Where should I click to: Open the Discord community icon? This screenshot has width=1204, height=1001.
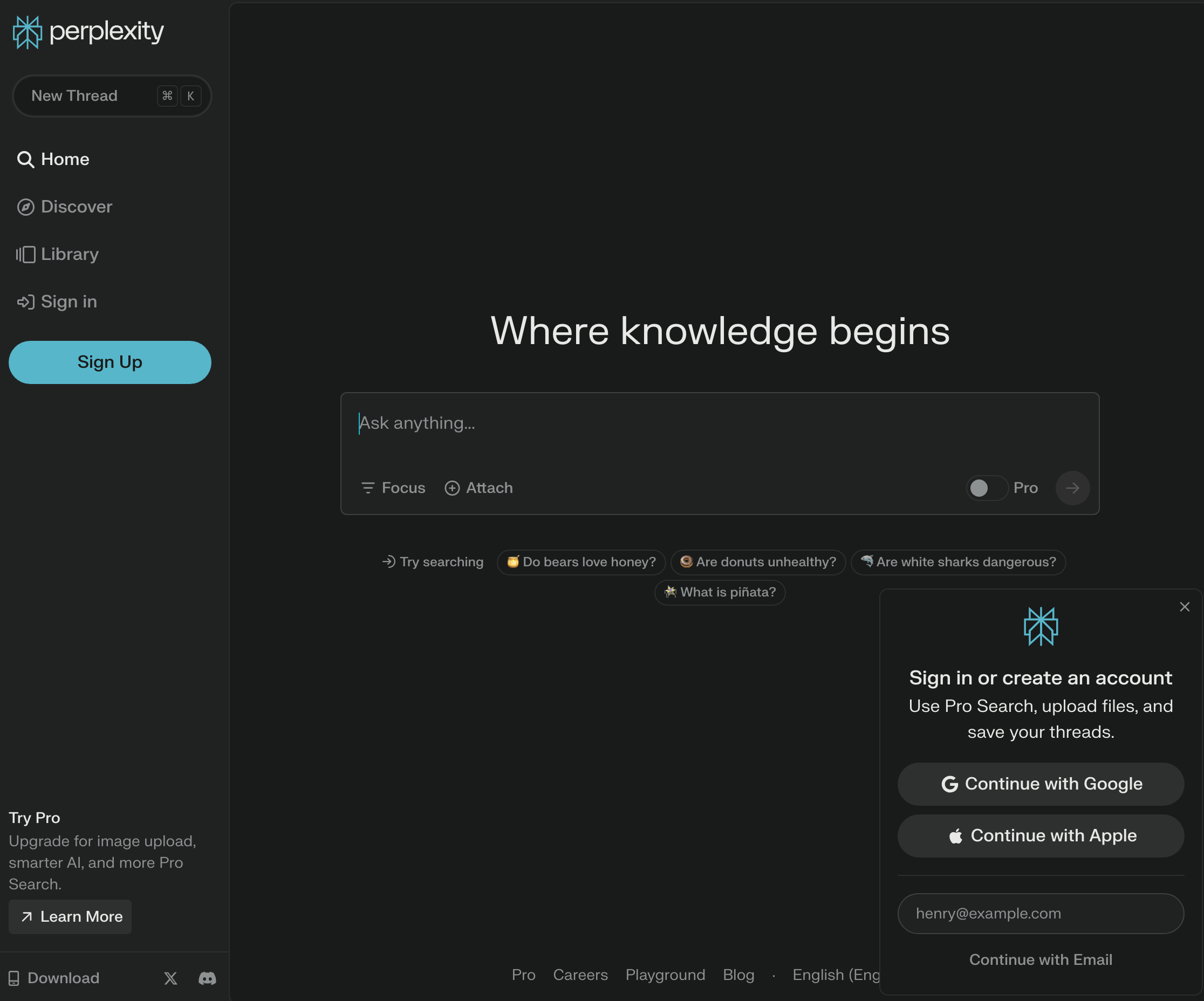point(208,978)
